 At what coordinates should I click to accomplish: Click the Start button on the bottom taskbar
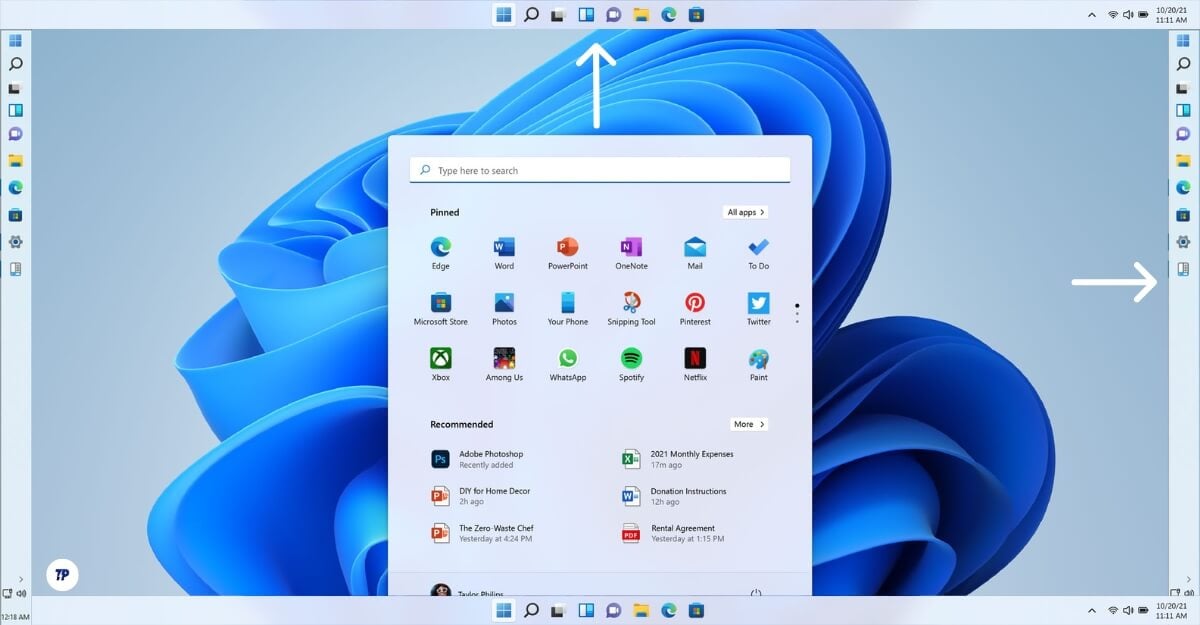(504, 609)
